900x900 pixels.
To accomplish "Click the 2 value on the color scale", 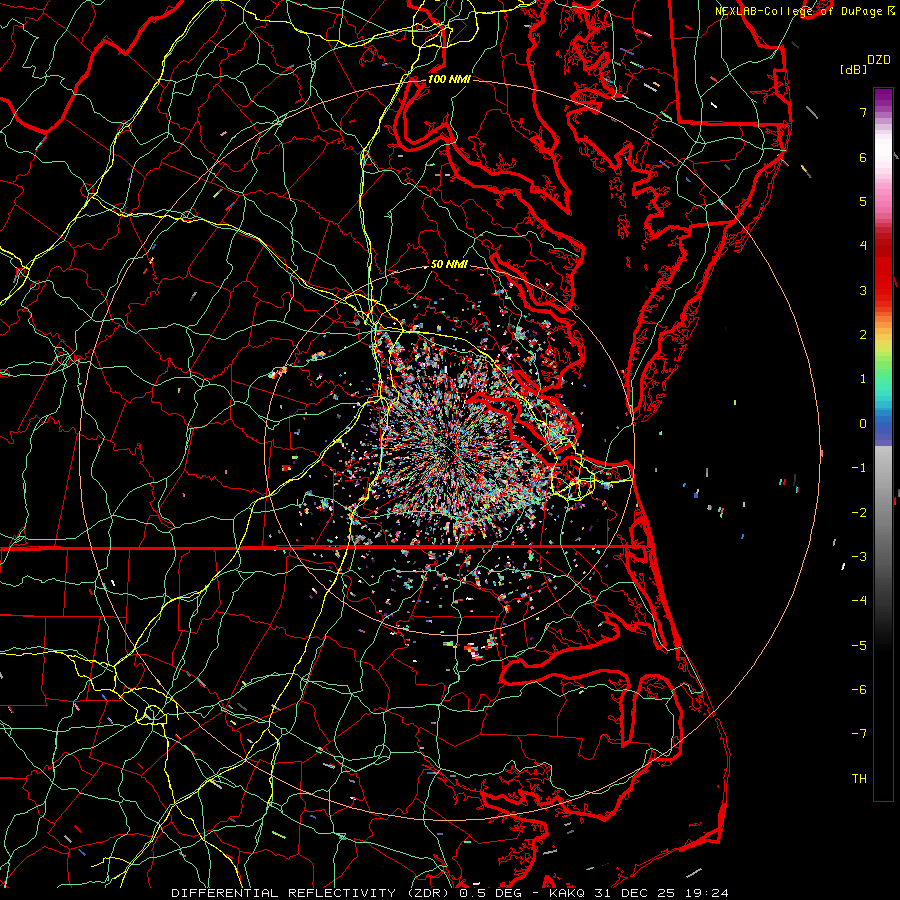I will [x=863, y=335].
